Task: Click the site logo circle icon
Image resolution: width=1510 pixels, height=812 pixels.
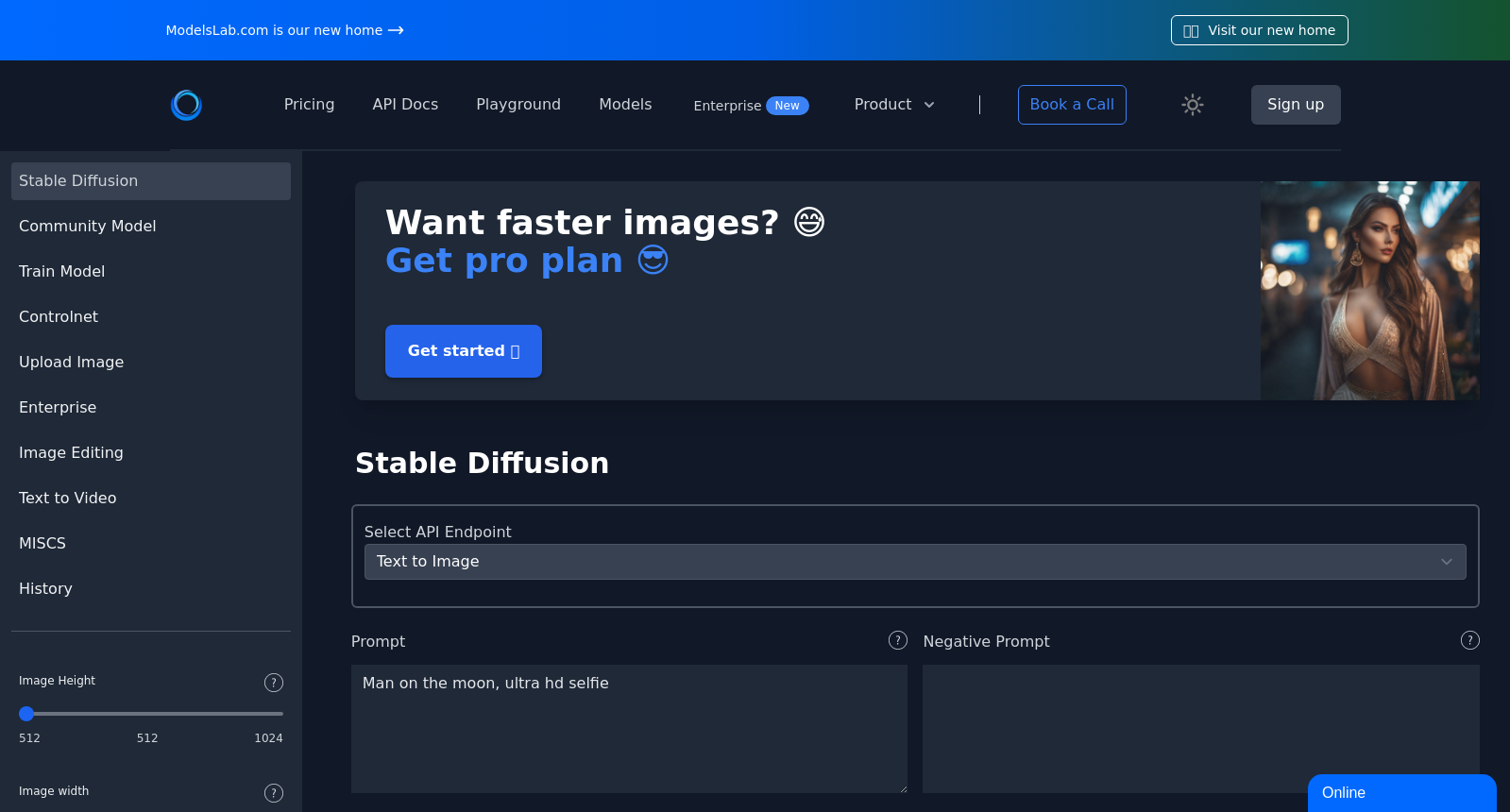Action: coord(186,105)
